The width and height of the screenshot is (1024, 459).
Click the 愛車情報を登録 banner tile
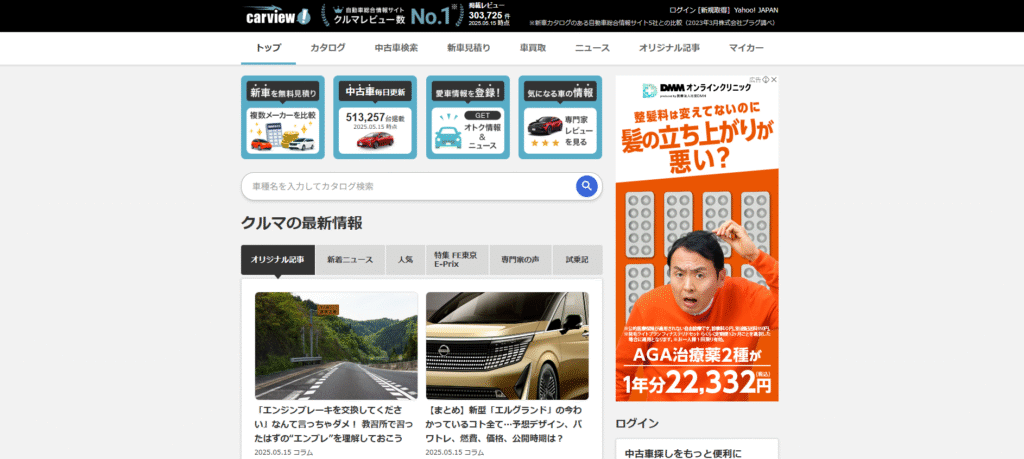click(467, 118)
